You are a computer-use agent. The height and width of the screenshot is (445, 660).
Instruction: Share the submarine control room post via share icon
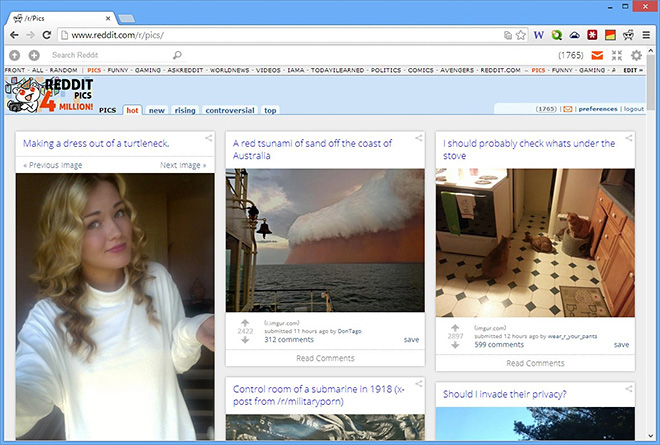coord(418,384)
